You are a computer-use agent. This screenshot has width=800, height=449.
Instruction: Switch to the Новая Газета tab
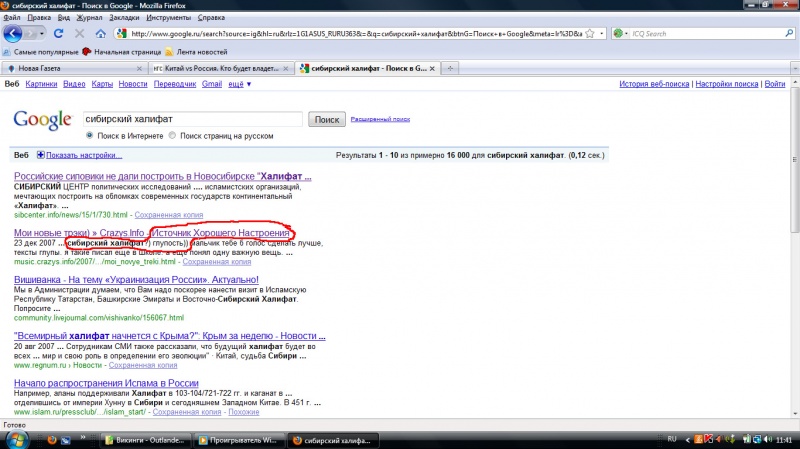(x=74, y=68)
